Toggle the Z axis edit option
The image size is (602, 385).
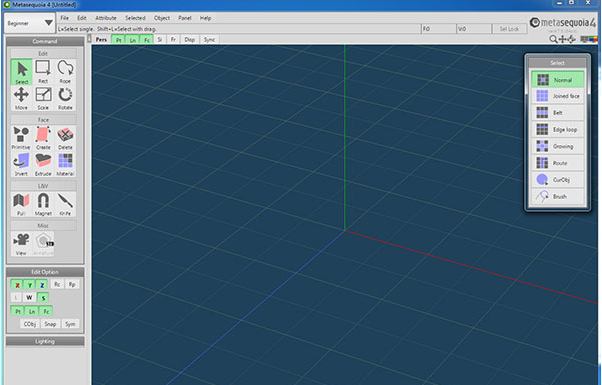coord(42,285)
